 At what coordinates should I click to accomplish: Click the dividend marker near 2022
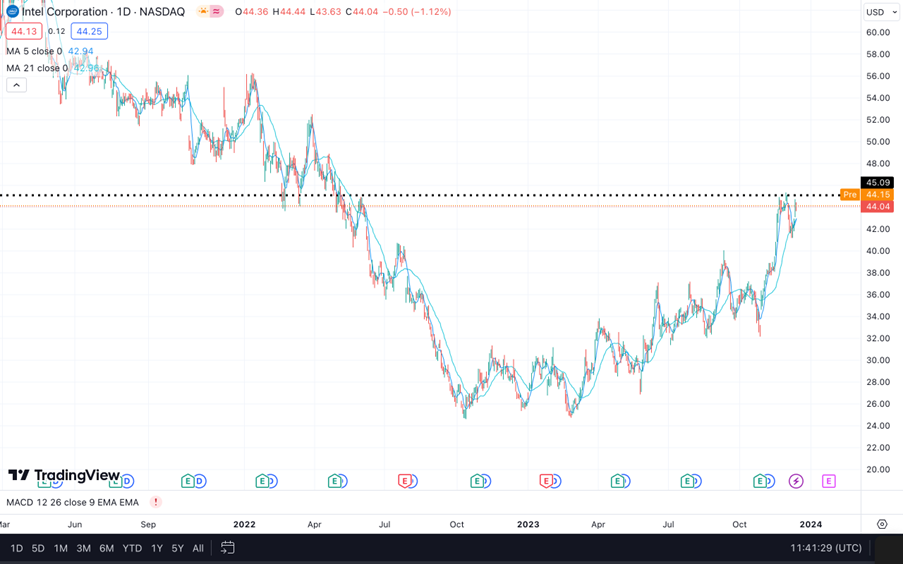(271, 481)
